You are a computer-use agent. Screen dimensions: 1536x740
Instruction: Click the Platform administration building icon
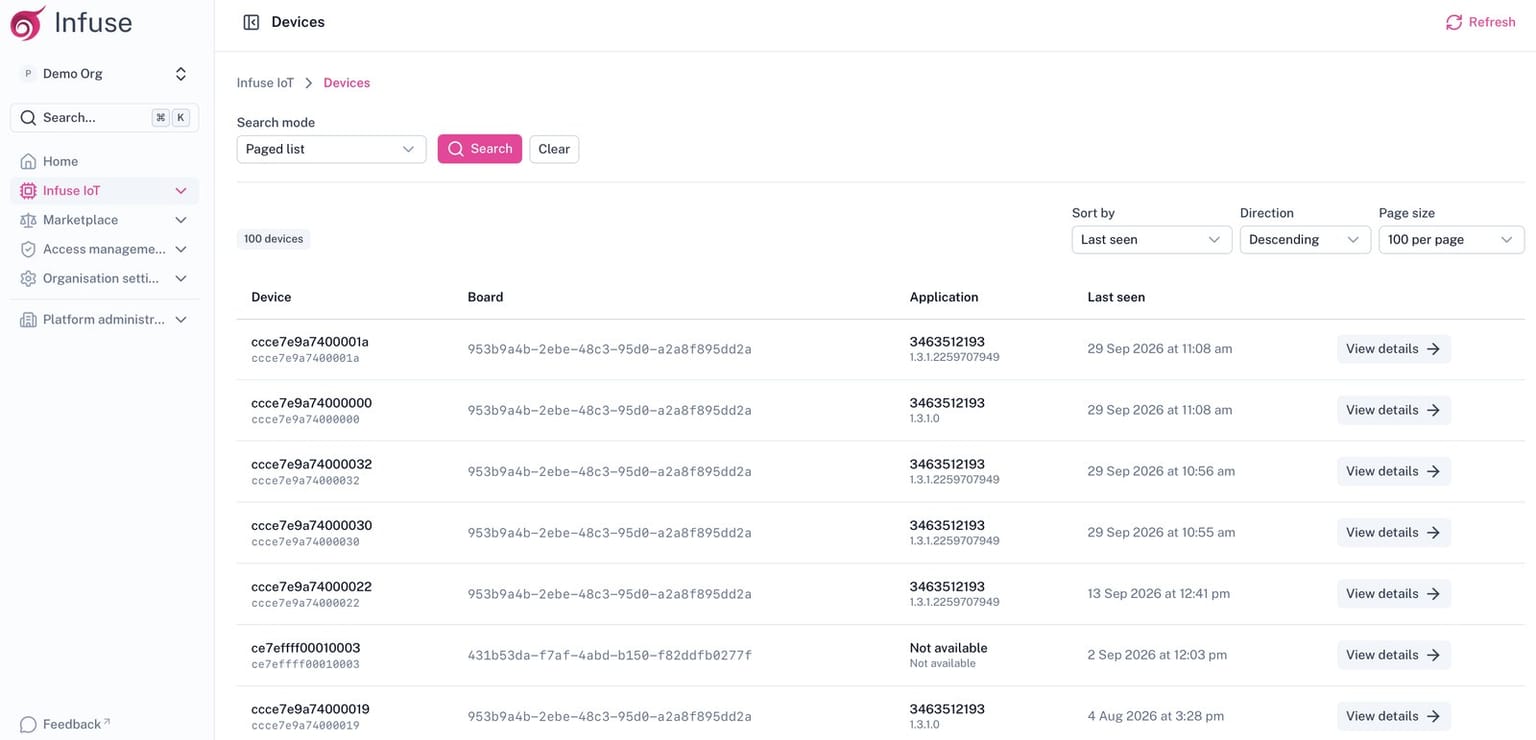28,320
